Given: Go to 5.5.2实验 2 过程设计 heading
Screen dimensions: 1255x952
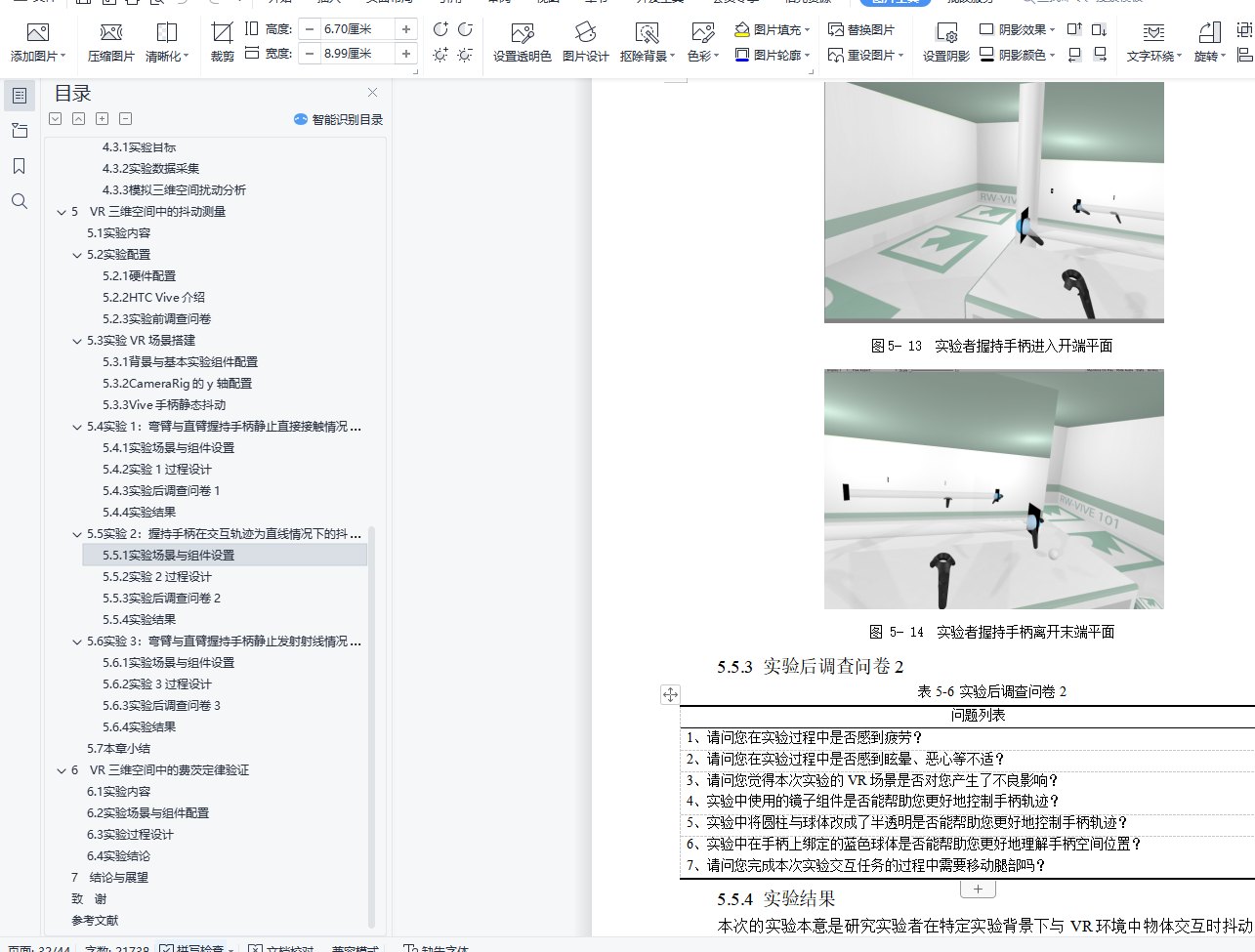Looking at the screenshot, I should coord(157,577).
